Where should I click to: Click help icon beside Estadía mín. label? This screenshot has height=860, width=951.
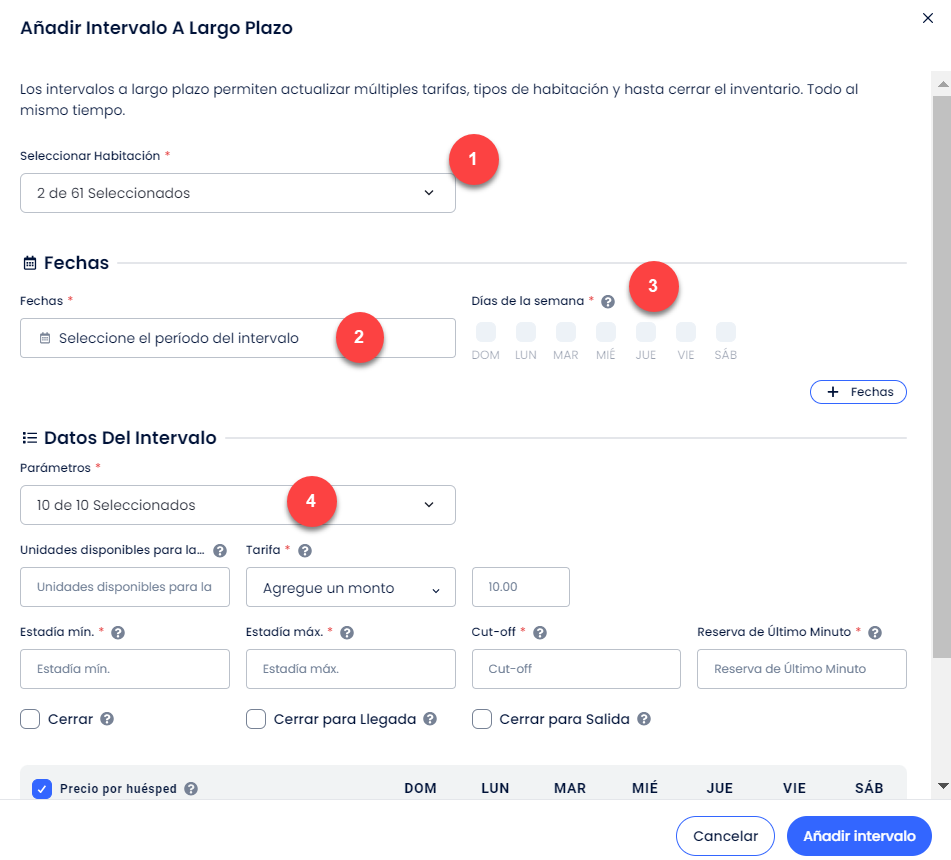point(117,632)
